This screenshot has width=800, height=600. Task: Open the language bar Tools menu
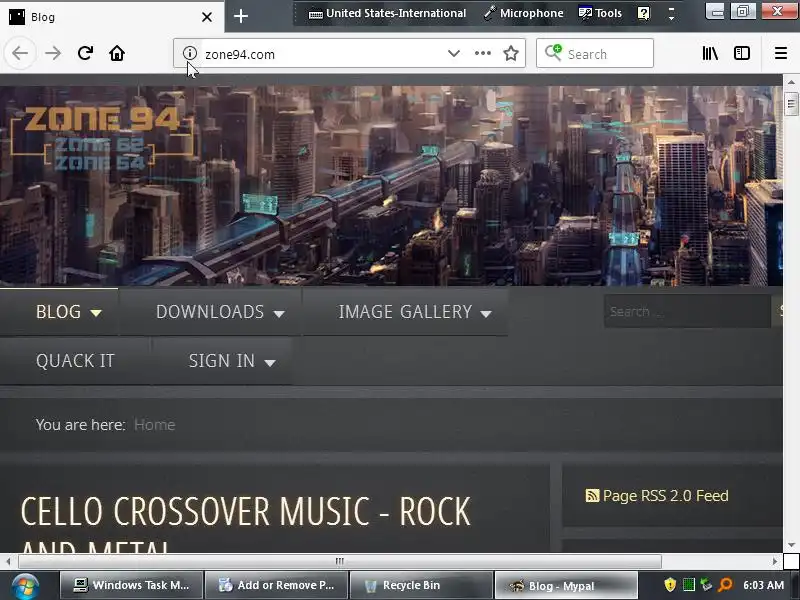coord(600,13)
